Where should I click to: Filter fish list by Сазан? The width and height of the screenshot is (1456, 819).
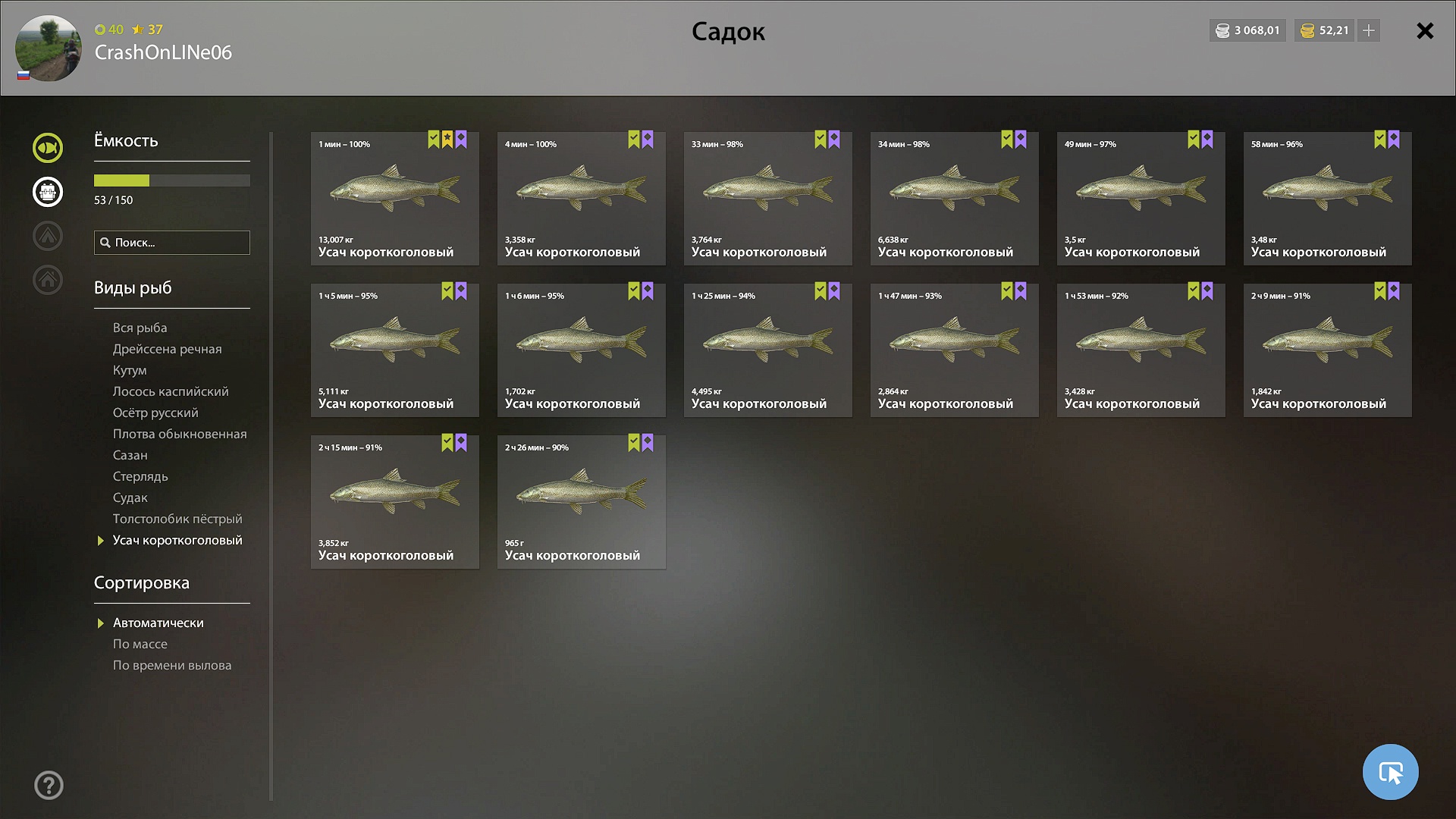click(130, 455)
